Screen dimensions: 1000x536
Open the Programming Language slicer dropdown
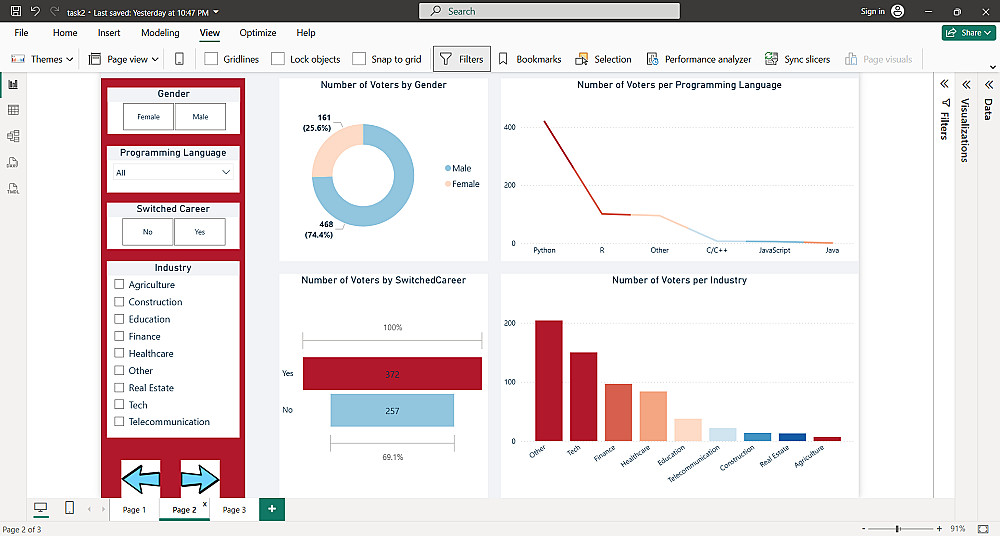click(x=173, y=172)
